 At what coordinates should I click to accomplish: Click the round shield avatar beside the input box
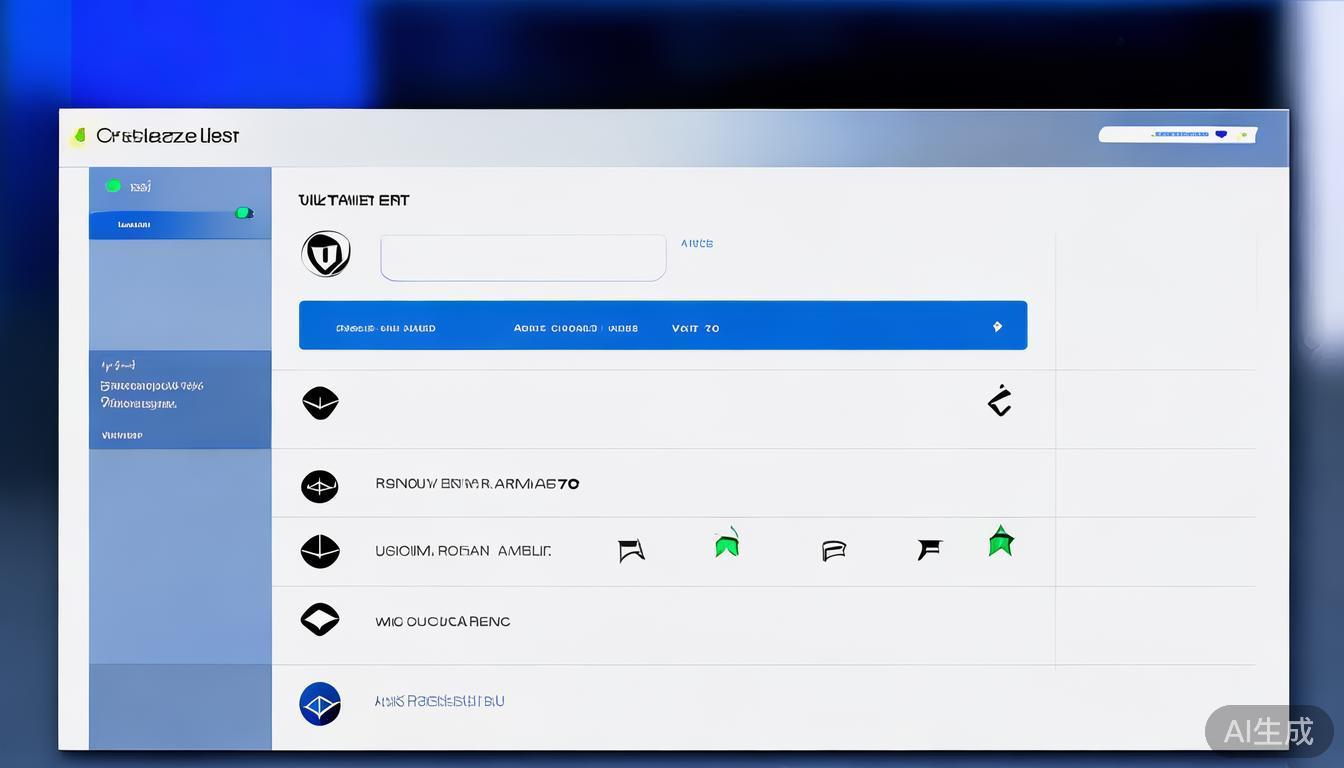(326, 254)
